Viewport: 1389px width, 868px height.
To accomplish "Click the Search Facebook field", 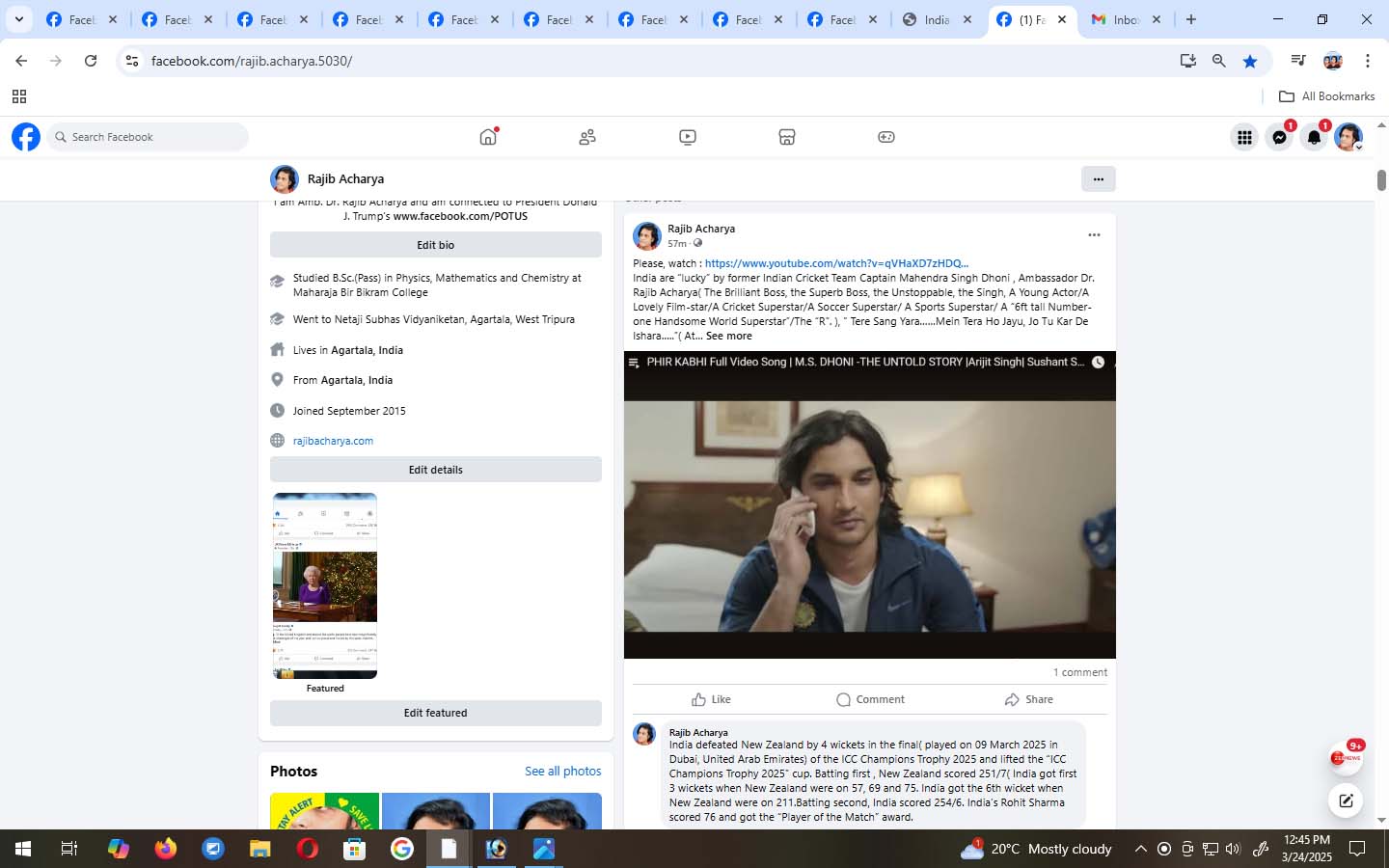I will [x=148, y=137].
